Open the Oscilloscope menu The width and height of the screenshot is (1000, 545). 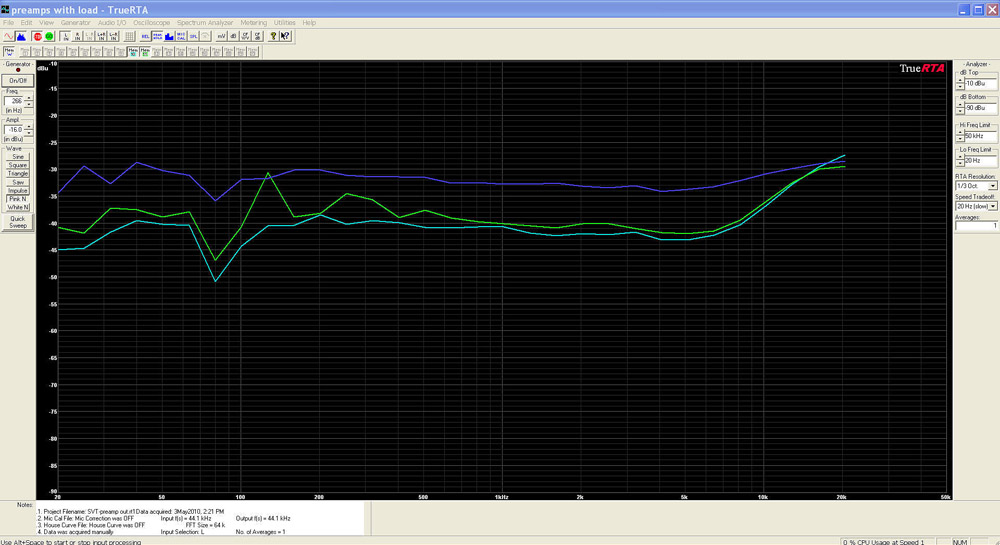click(x=152, y=23)
